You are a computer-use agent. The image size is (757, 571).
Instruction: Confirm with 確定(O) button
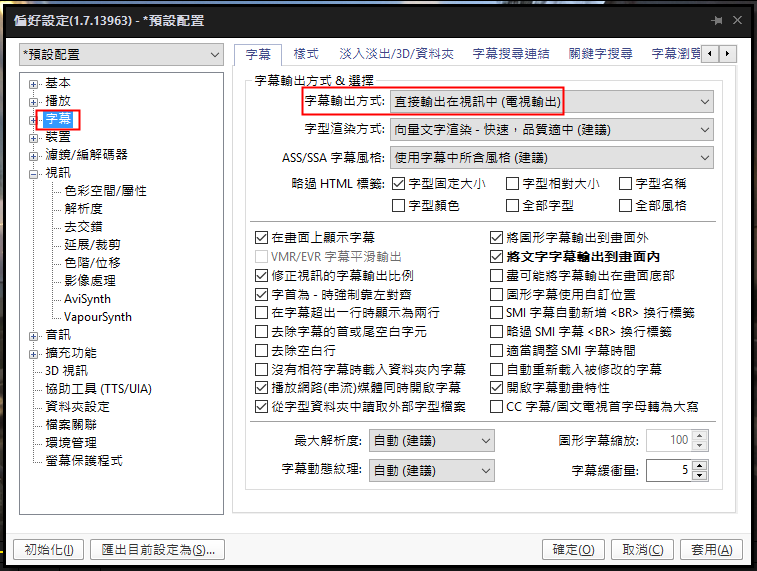(x=574, y=550)
